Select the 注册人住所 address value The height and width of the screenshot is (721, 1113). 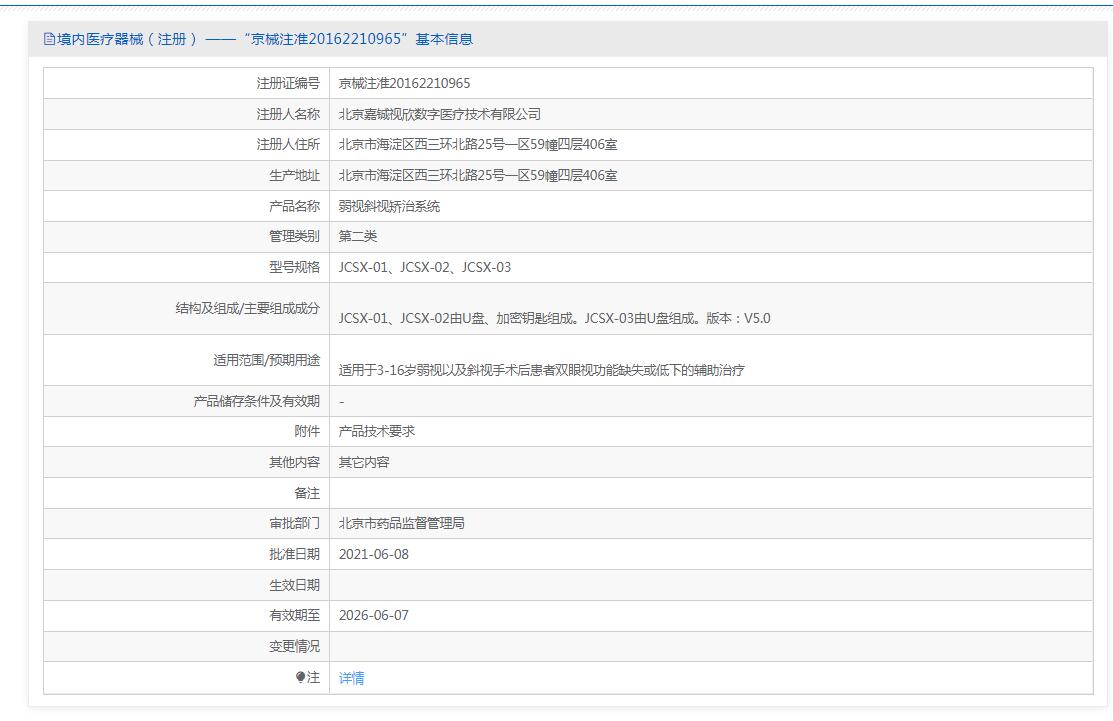(478, 145)
